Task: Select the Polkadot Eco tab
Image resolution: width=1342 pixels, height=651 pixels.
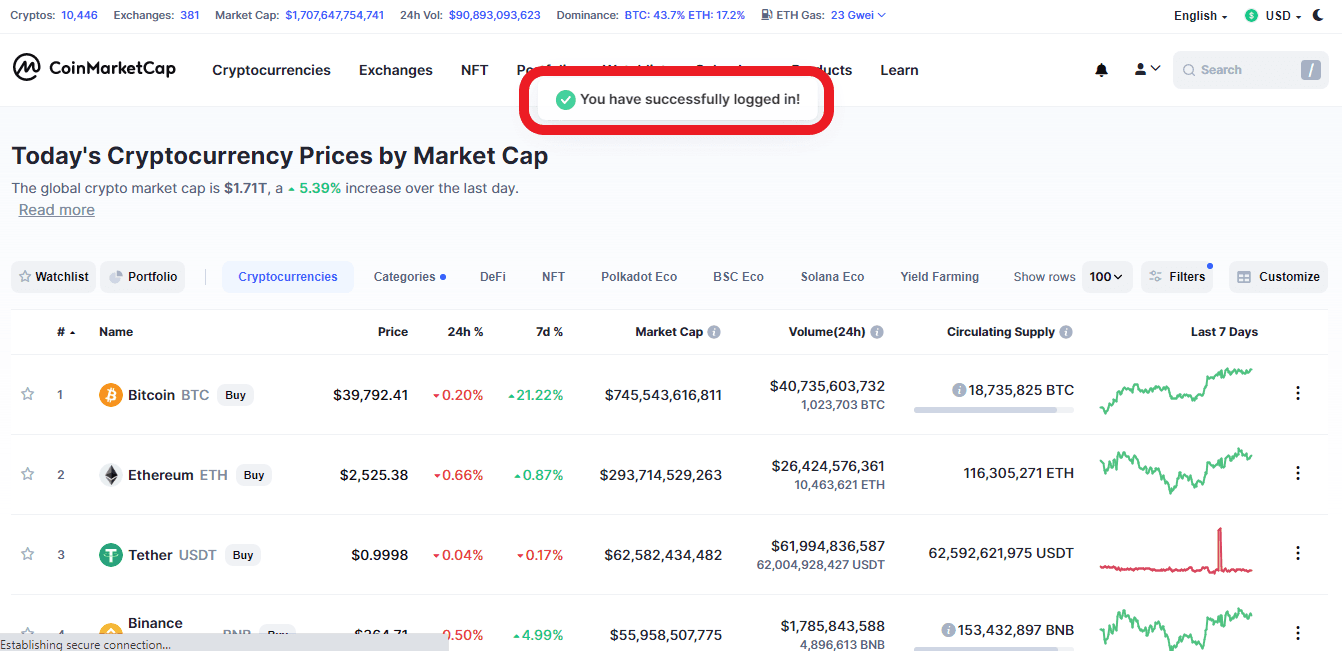Action: click(639, 277)
